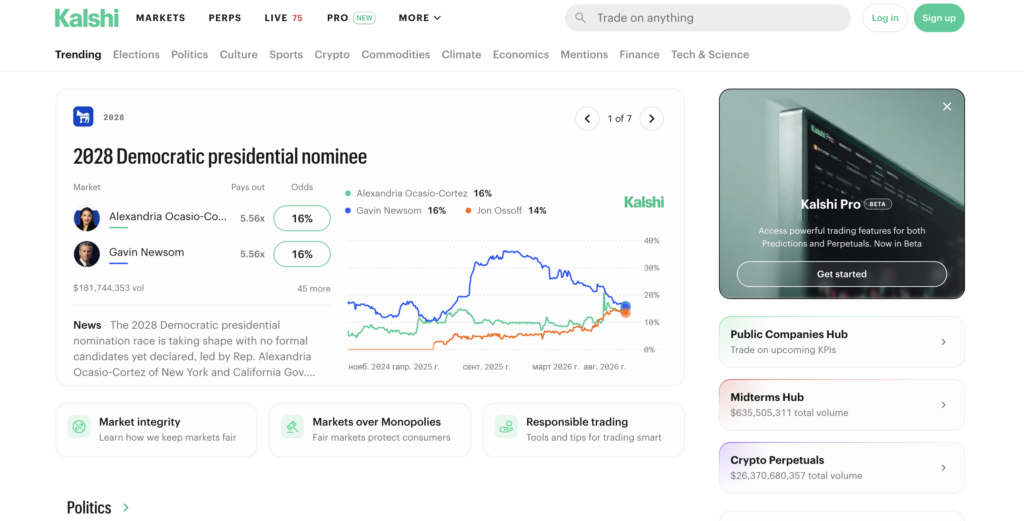Click 16% odds for Alexandria Ocasio-Cortez

click(302, 218)
